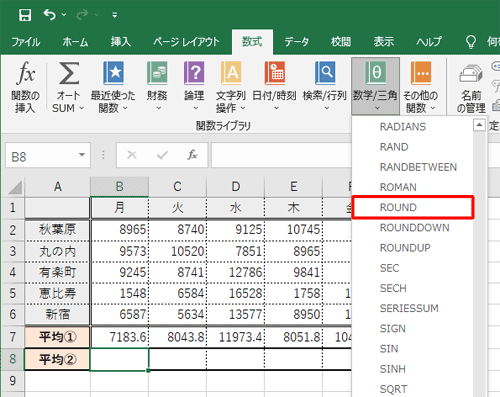Switch to the データ tab
Image resolution: width=500 pixels, height=397 pixels.
click(x=297, y=42)
